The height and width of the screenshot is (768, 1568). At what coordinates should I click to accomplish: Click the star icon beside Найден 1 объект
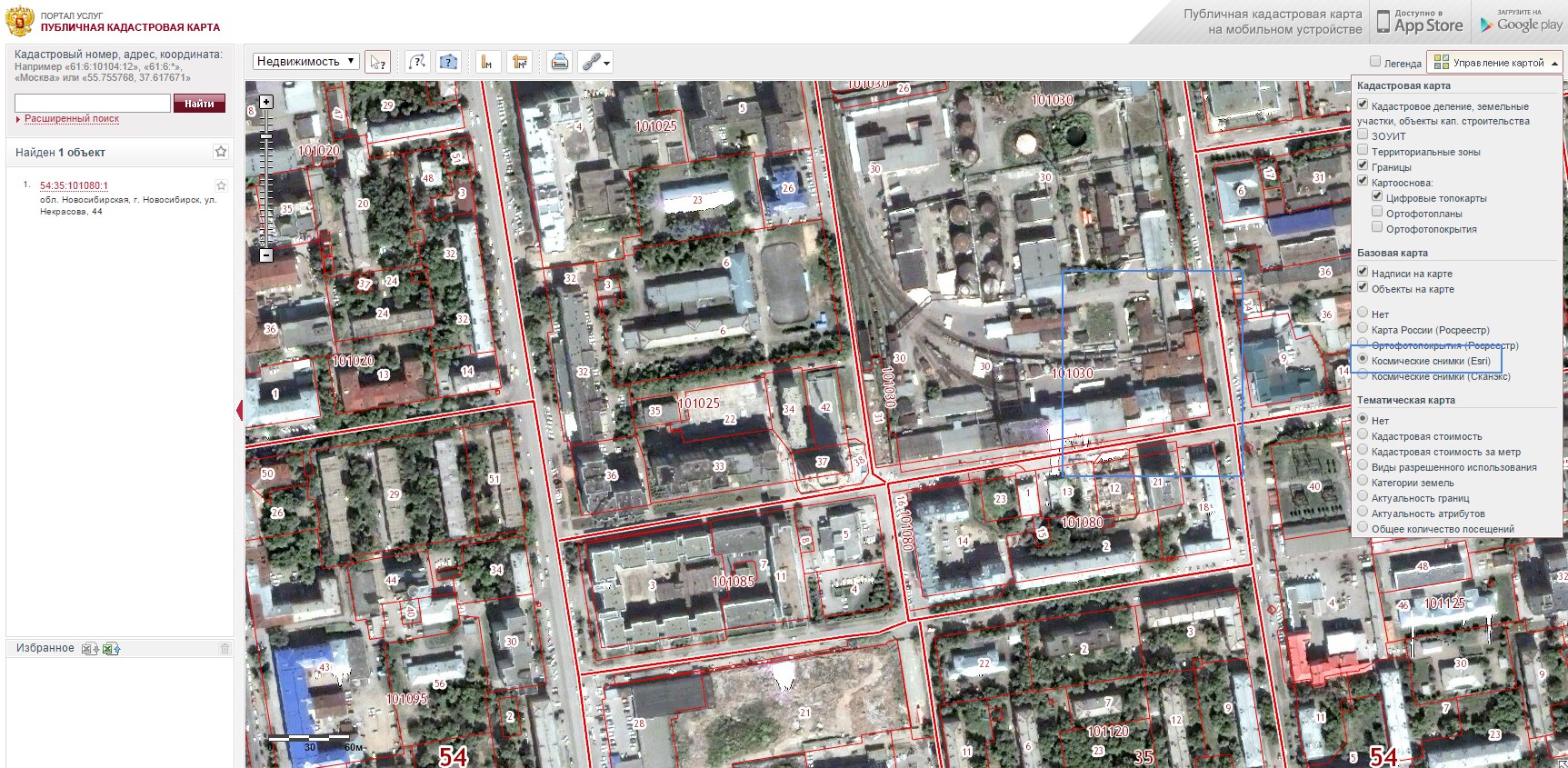(221, 152)
